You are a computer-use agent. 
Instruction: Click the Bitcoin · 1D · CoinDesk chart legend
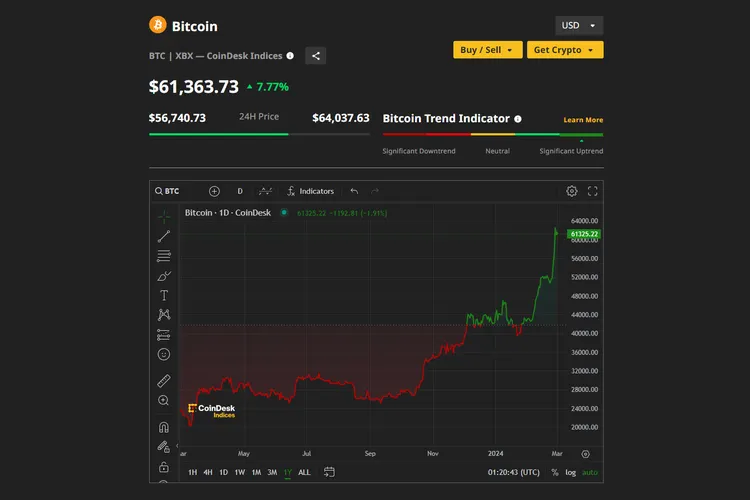pos(228,212)
